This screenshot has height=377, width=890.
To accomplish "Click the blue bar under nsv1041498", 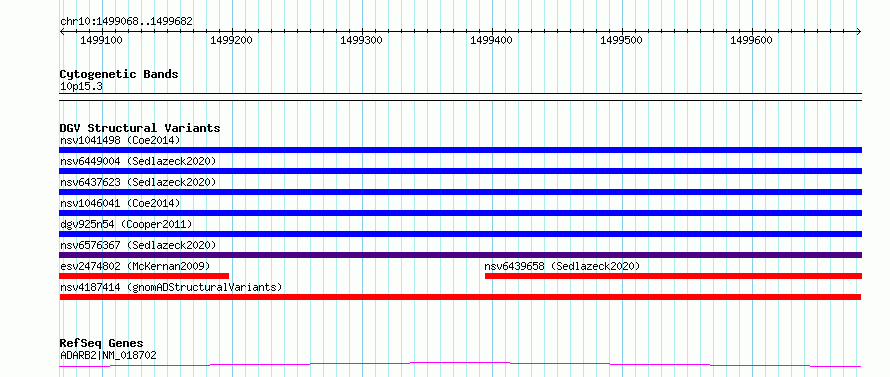I will click(460, 150).
